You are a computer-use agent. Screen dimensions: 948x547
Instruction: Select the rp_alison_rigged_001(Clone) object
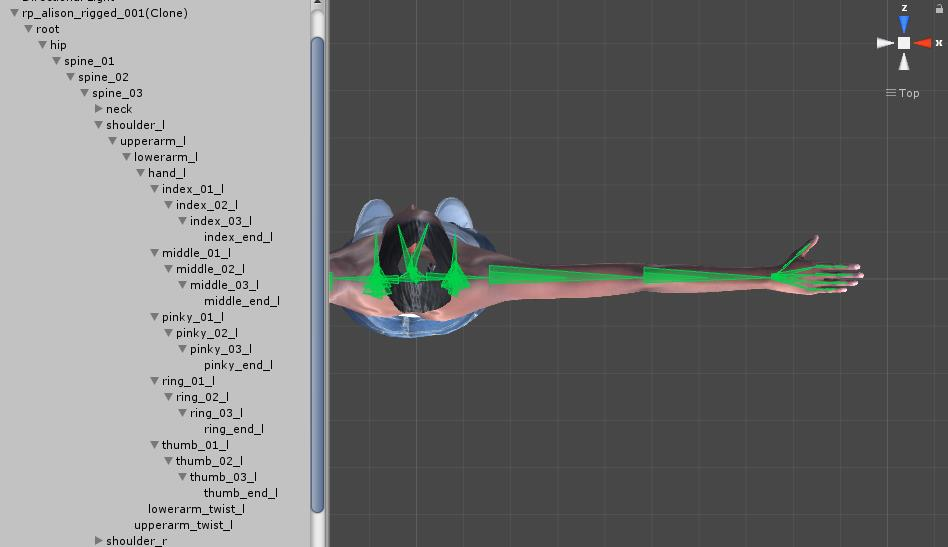pos(105,13)
